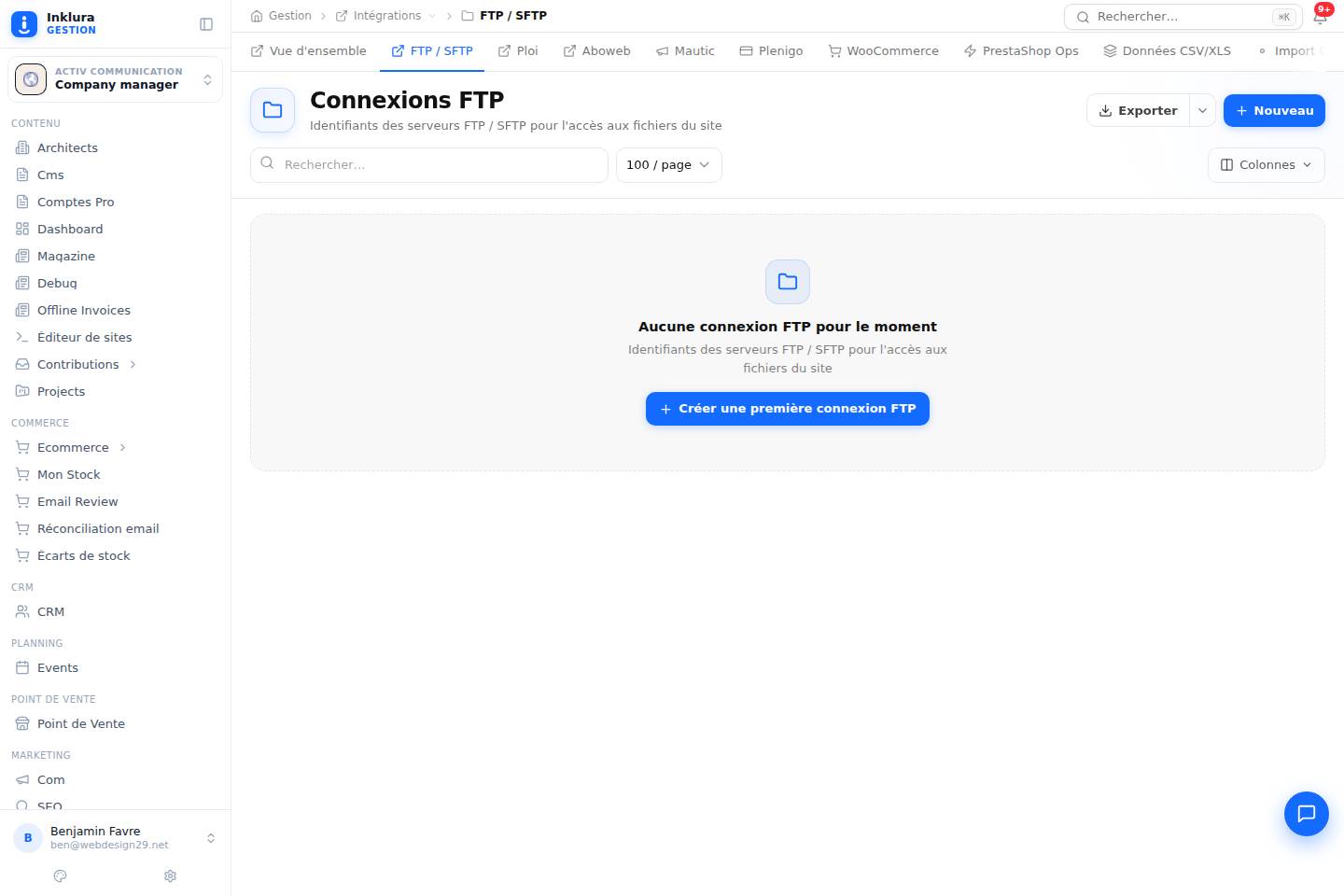Viewport: 1344px width, 896px height.
Task: Expand the Contributions submenu chevron
Action: pyautogui.click(x=133, y=364)
